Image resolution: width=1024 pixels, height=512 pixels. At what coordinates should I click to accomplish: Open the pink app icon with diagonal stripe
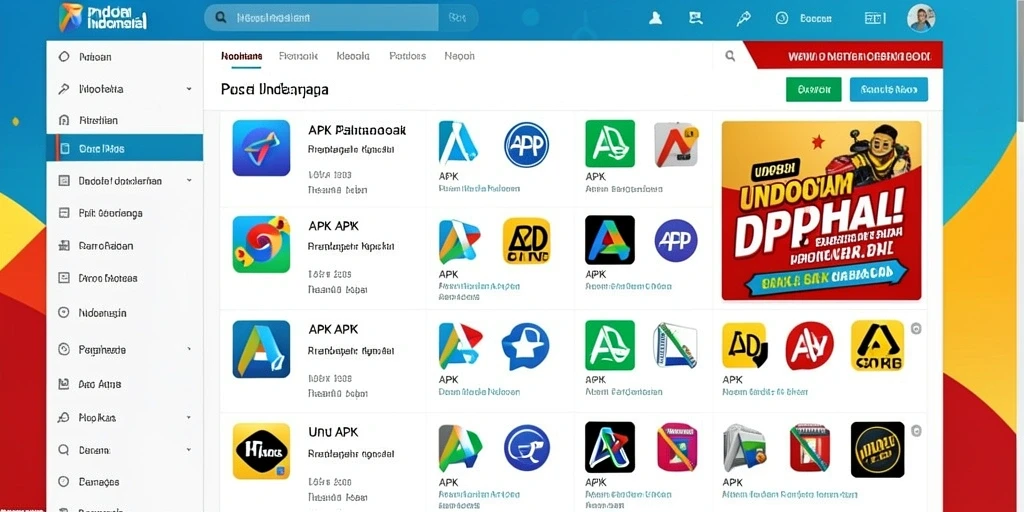(677, 447)
